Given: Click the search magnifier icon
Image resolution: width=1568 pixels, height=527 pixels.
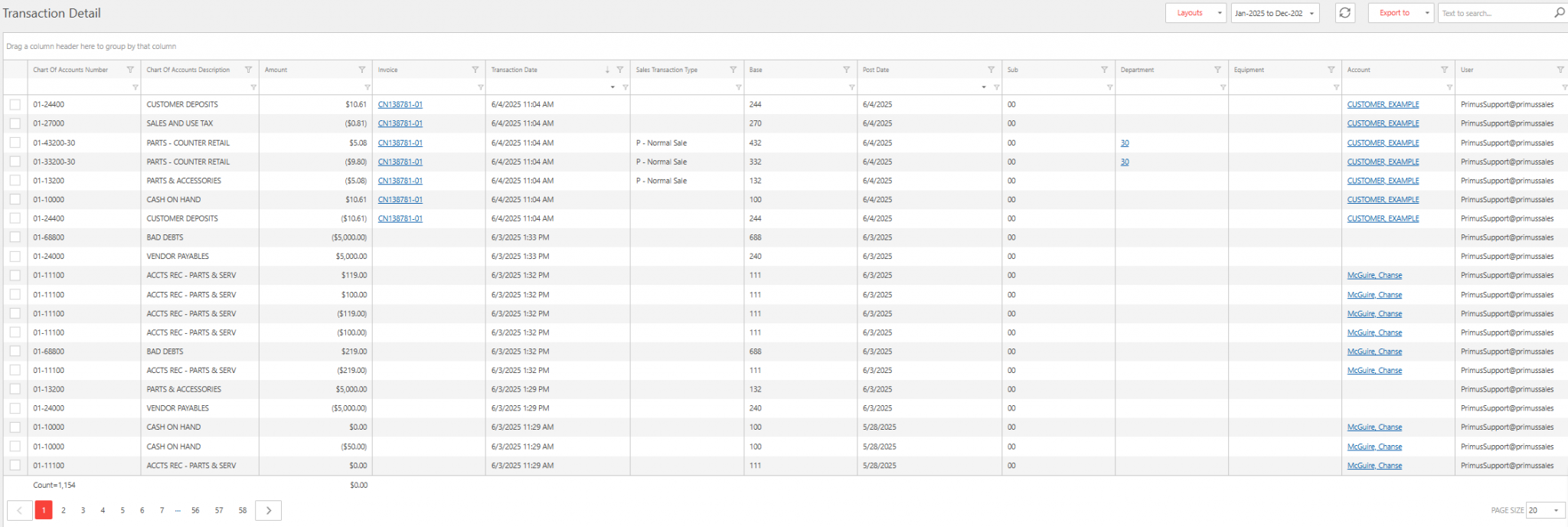Looking at the screenshot, I should (x=1559, y=13).
